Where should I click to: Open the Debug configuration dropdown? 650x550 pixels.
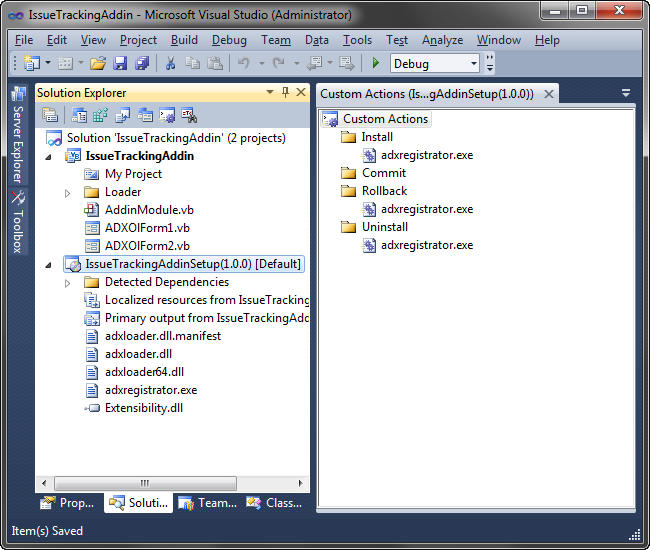tap(473, 63)
